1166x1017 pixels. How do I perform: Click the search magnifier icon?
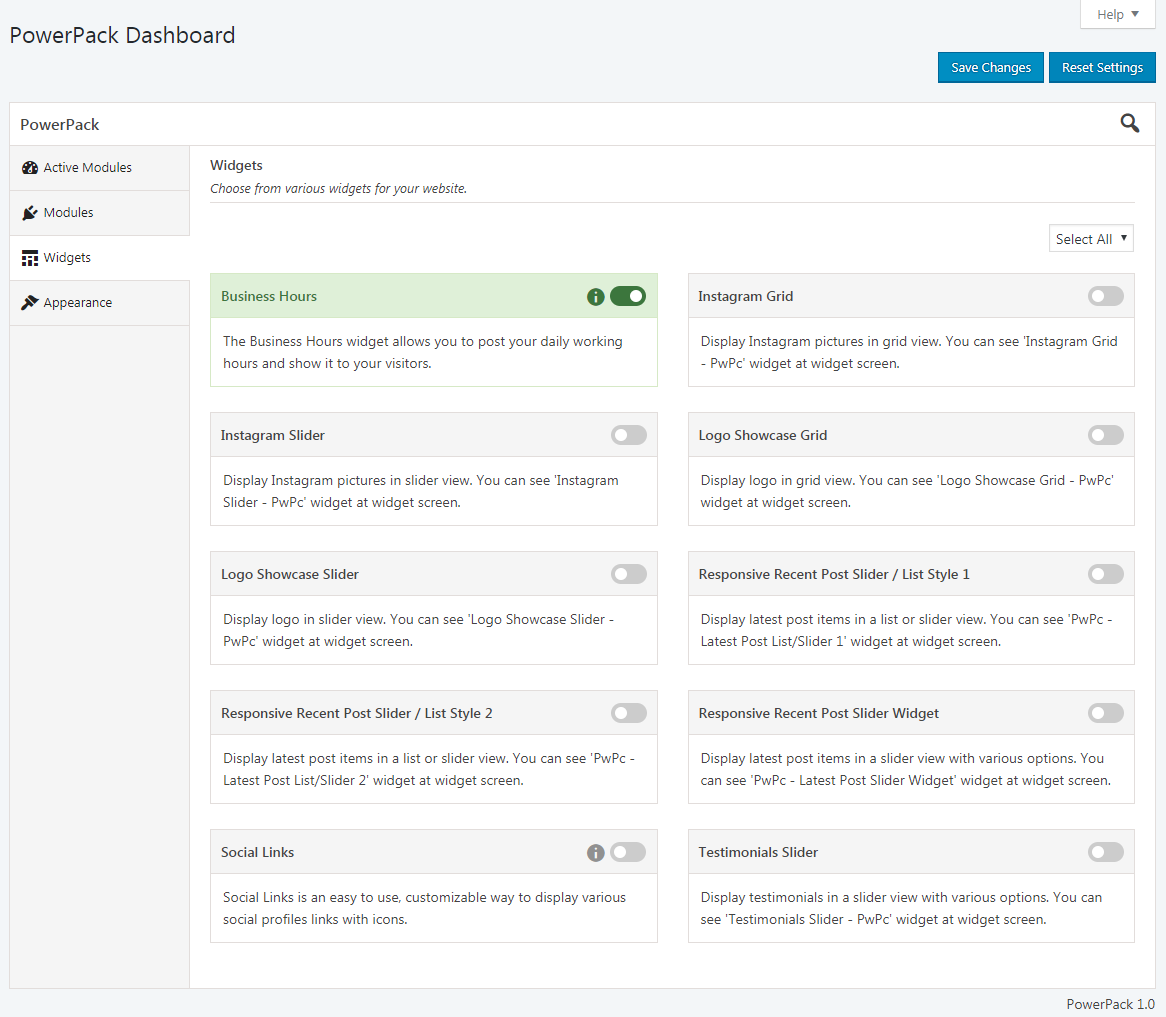tap(1130, 123)
